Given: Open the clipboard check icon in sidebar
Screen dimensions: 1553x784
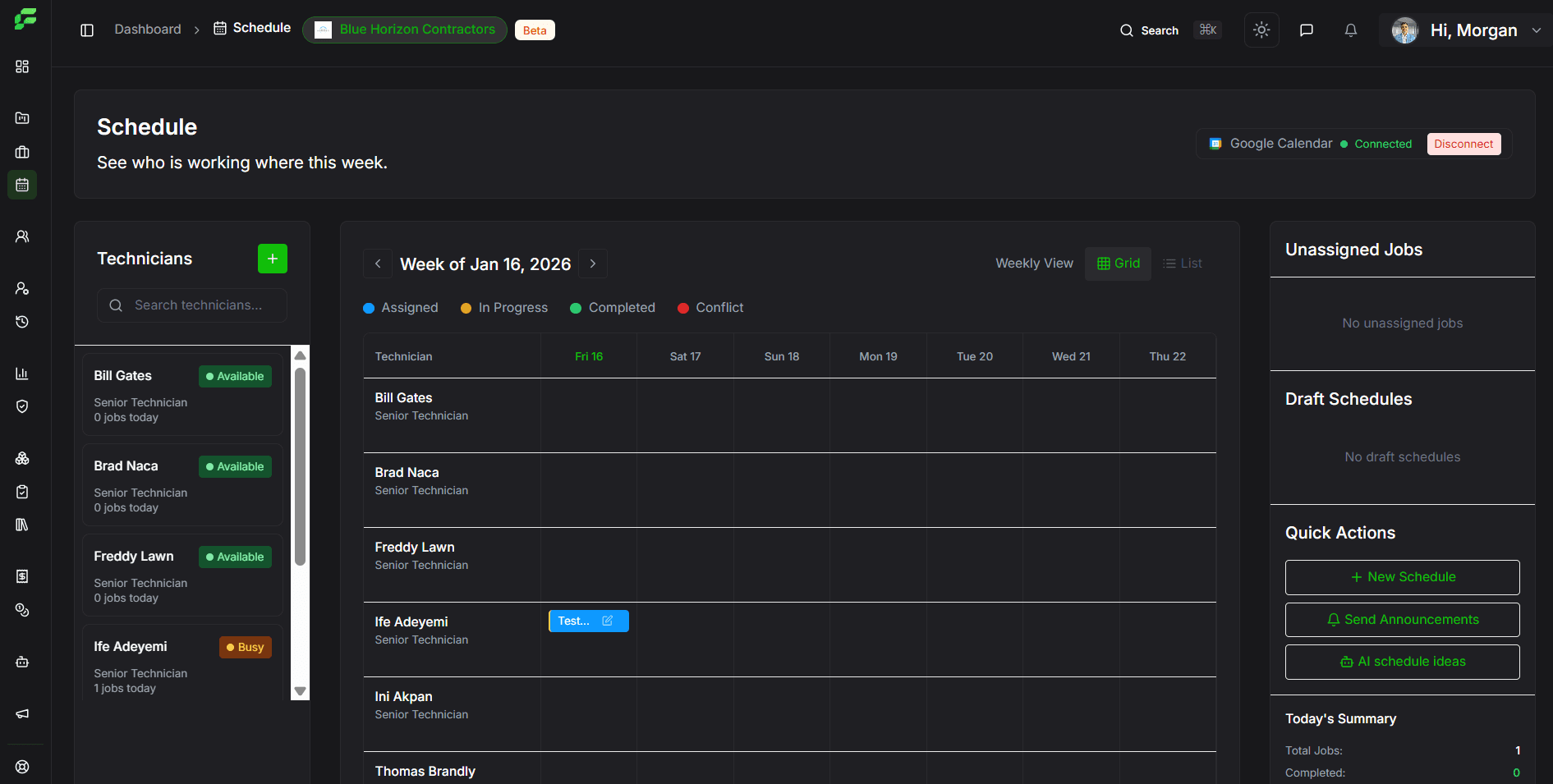Looking at the screenshot, I should click(22, 492).
